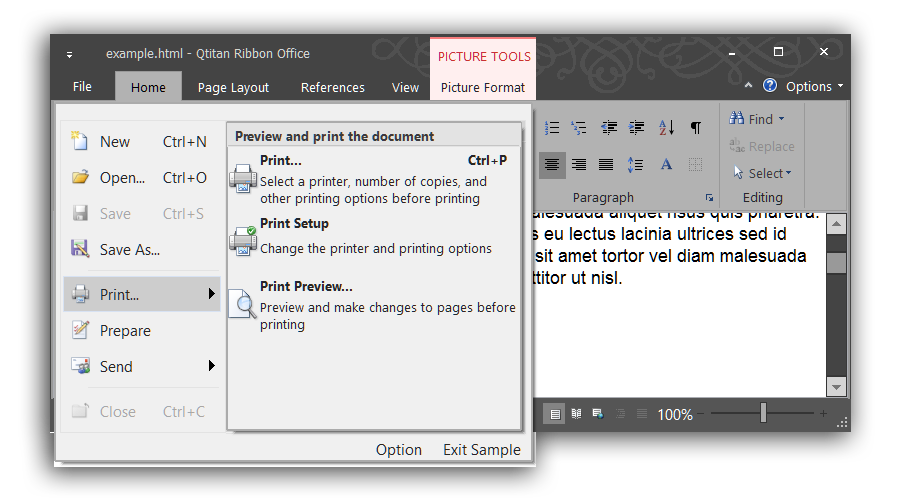Click the numbered list icon
Image resolution: width=900 pixels, height=500 pixels.
click(x=552, y=128)
